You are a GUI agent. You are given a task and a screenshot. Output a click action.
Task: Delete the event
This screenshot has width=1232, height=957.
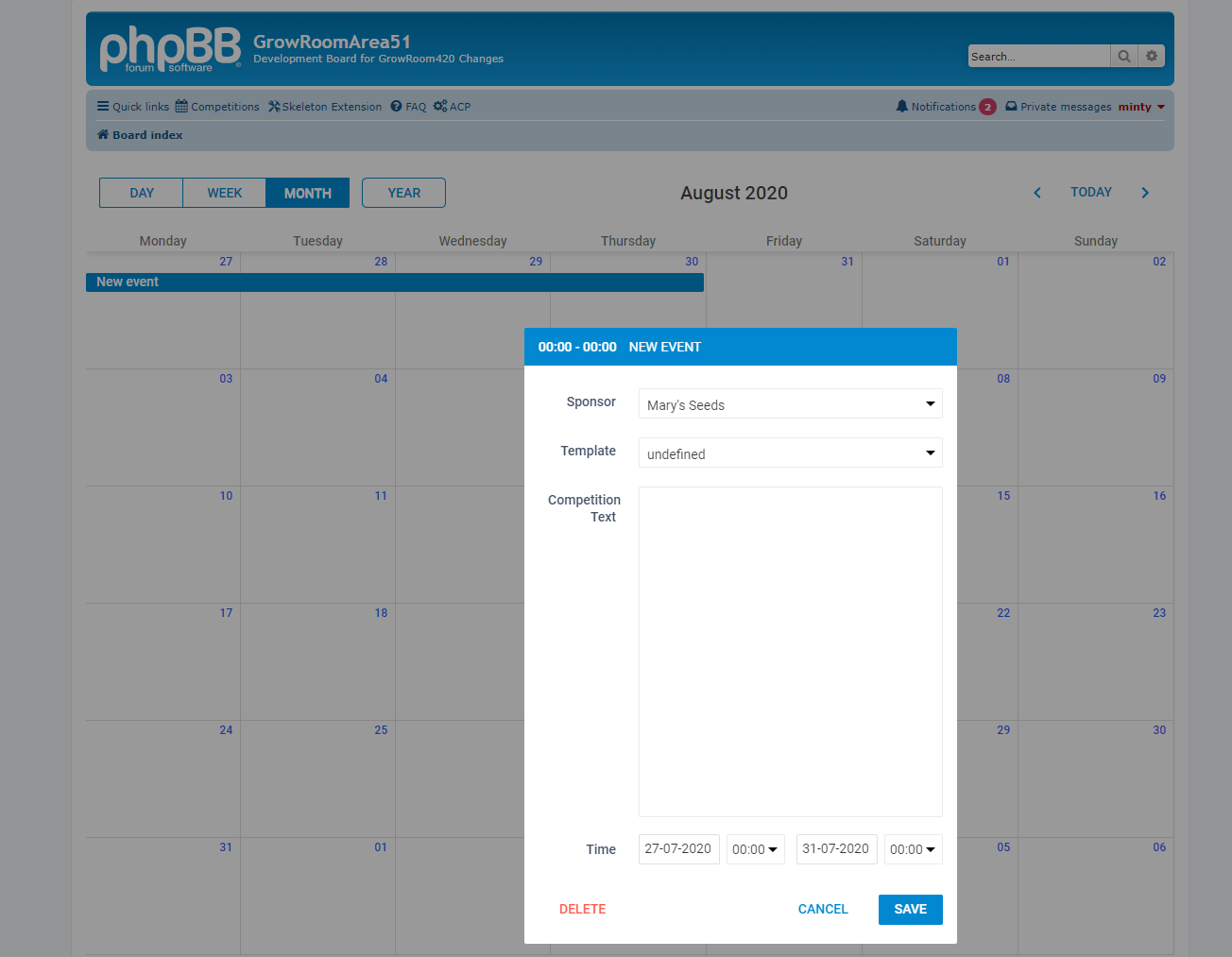click(582, 909)
